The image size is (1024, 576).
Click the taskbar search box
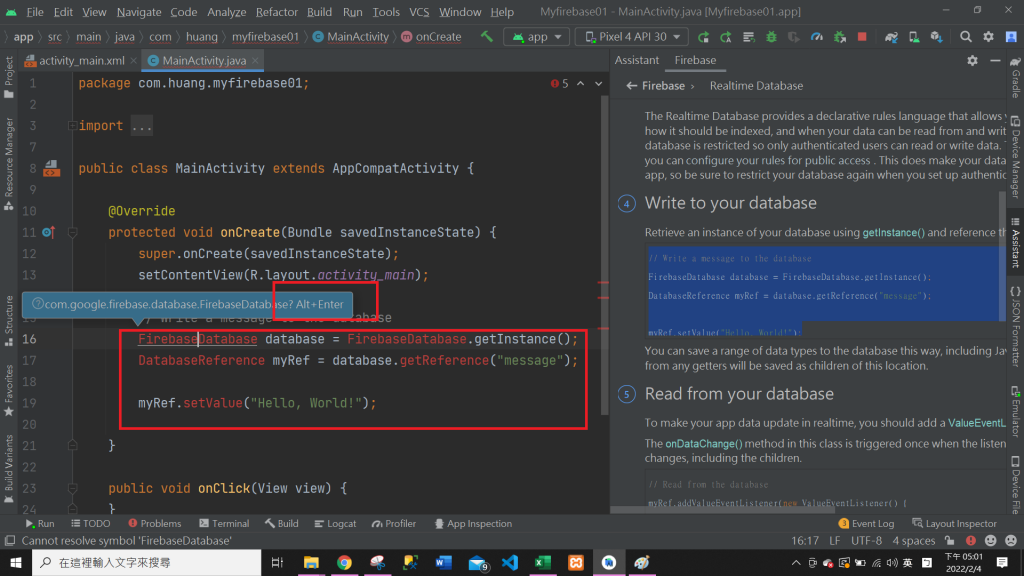146,562
